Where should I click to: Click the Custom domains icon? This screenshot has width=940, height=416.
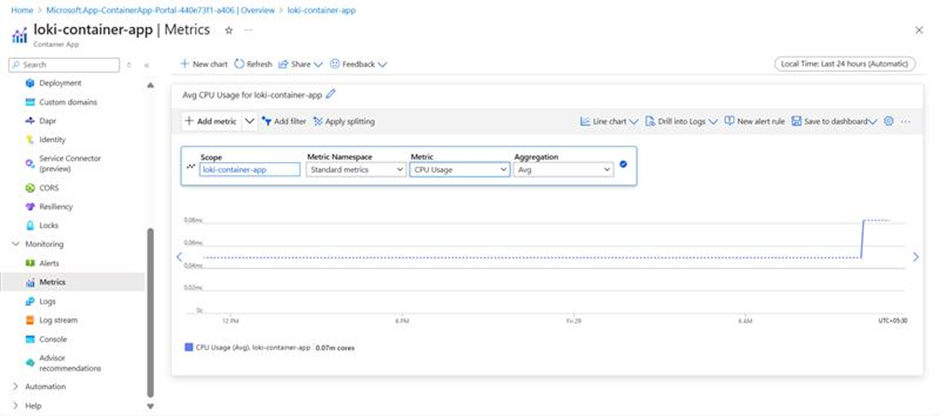30,102
